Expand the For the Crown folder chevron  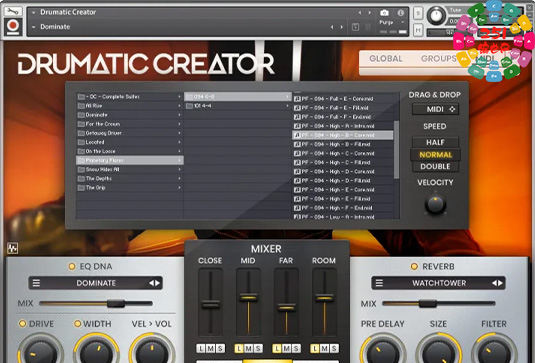tap(179, 124)
